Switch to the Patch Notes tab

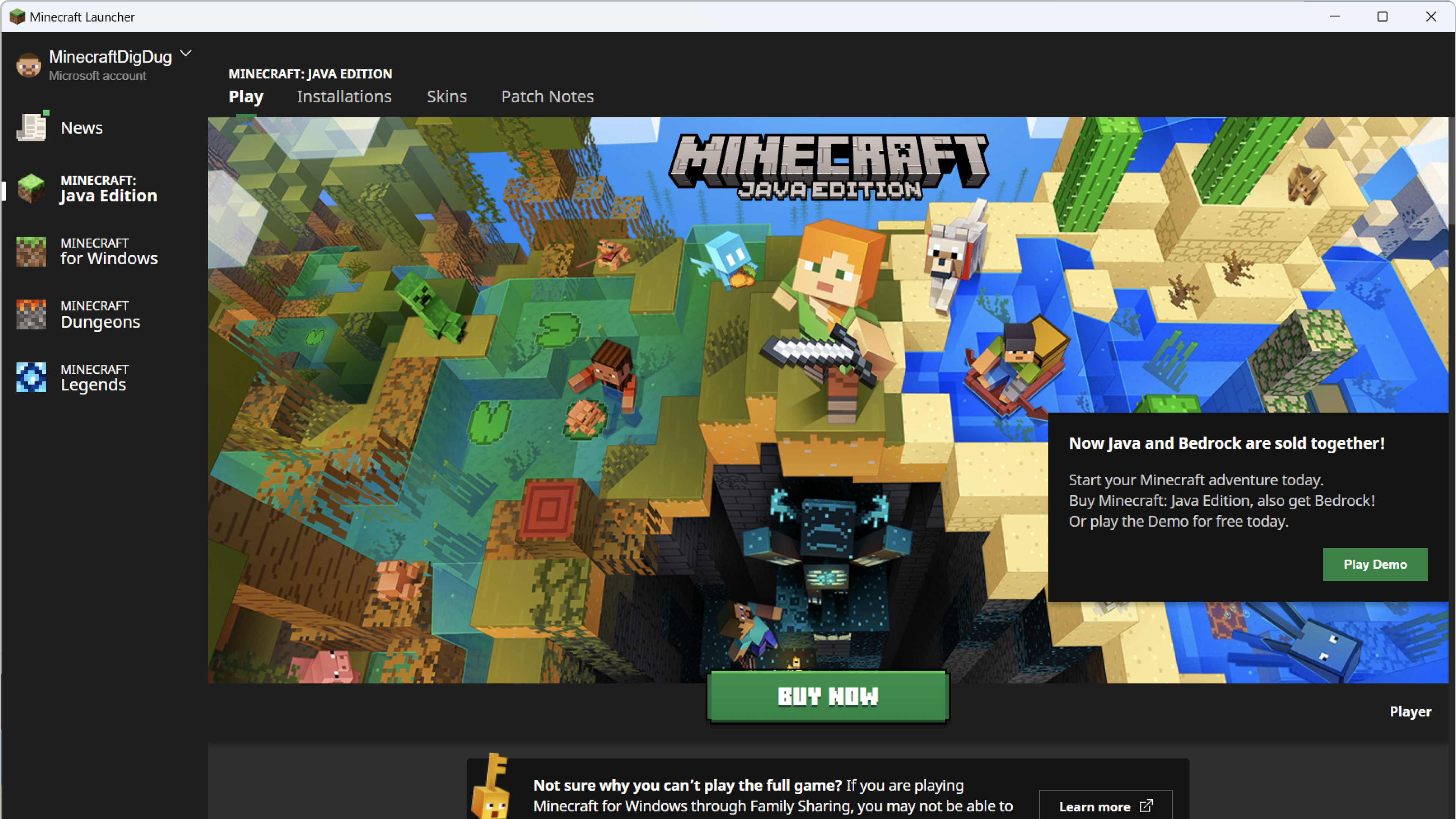[547, 96]
